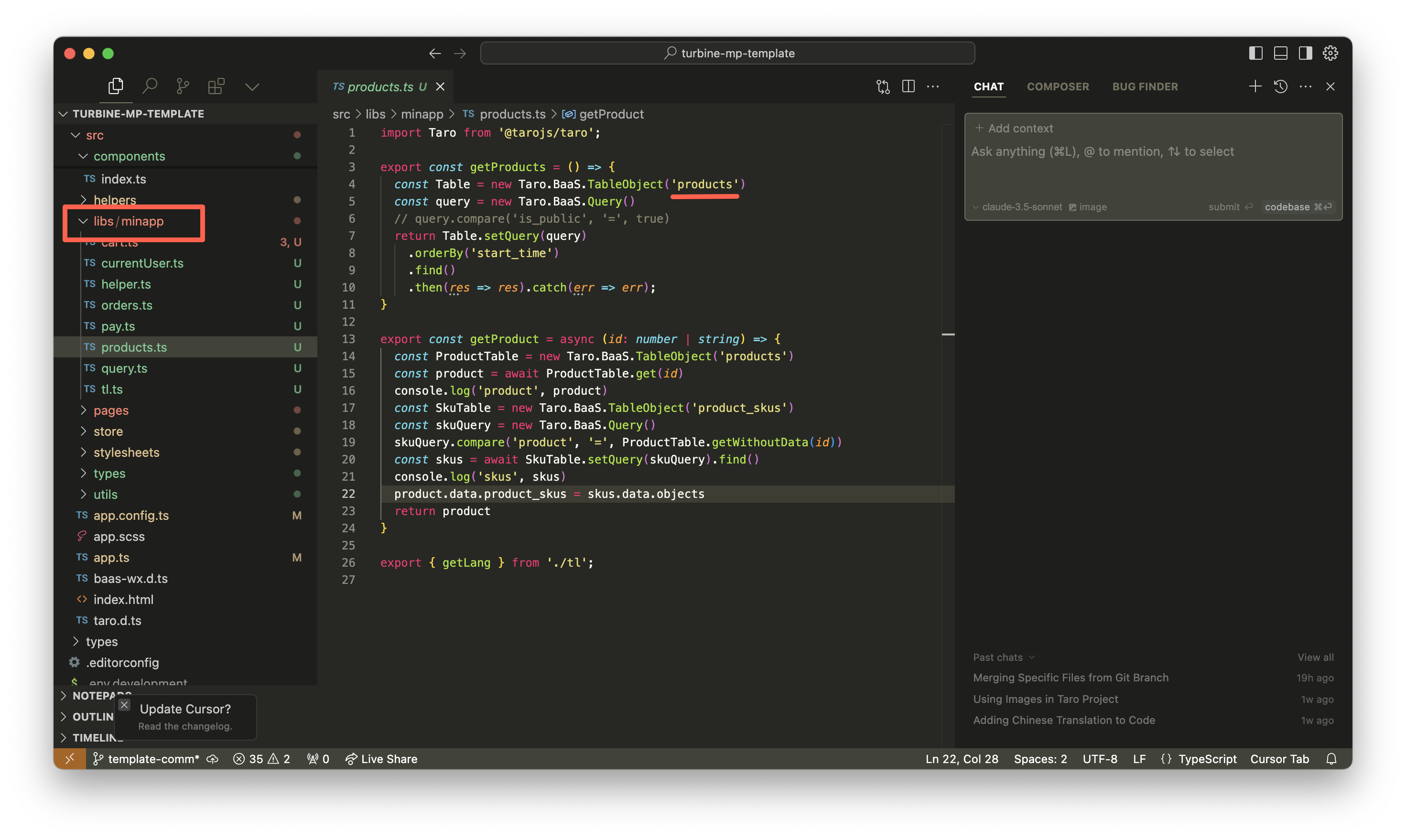
Task: Toggle the bottom panel layout icon
Action: [1280, 53]
